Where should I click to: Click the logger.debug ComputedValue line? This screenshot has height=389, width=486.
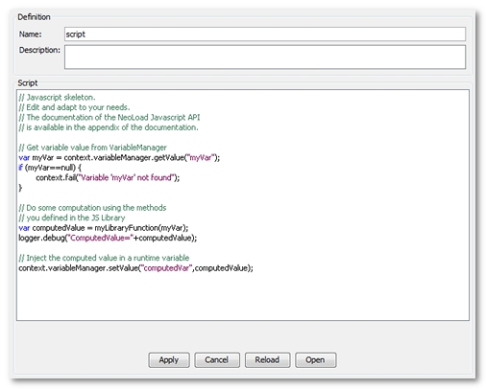(x=108, y=238)
